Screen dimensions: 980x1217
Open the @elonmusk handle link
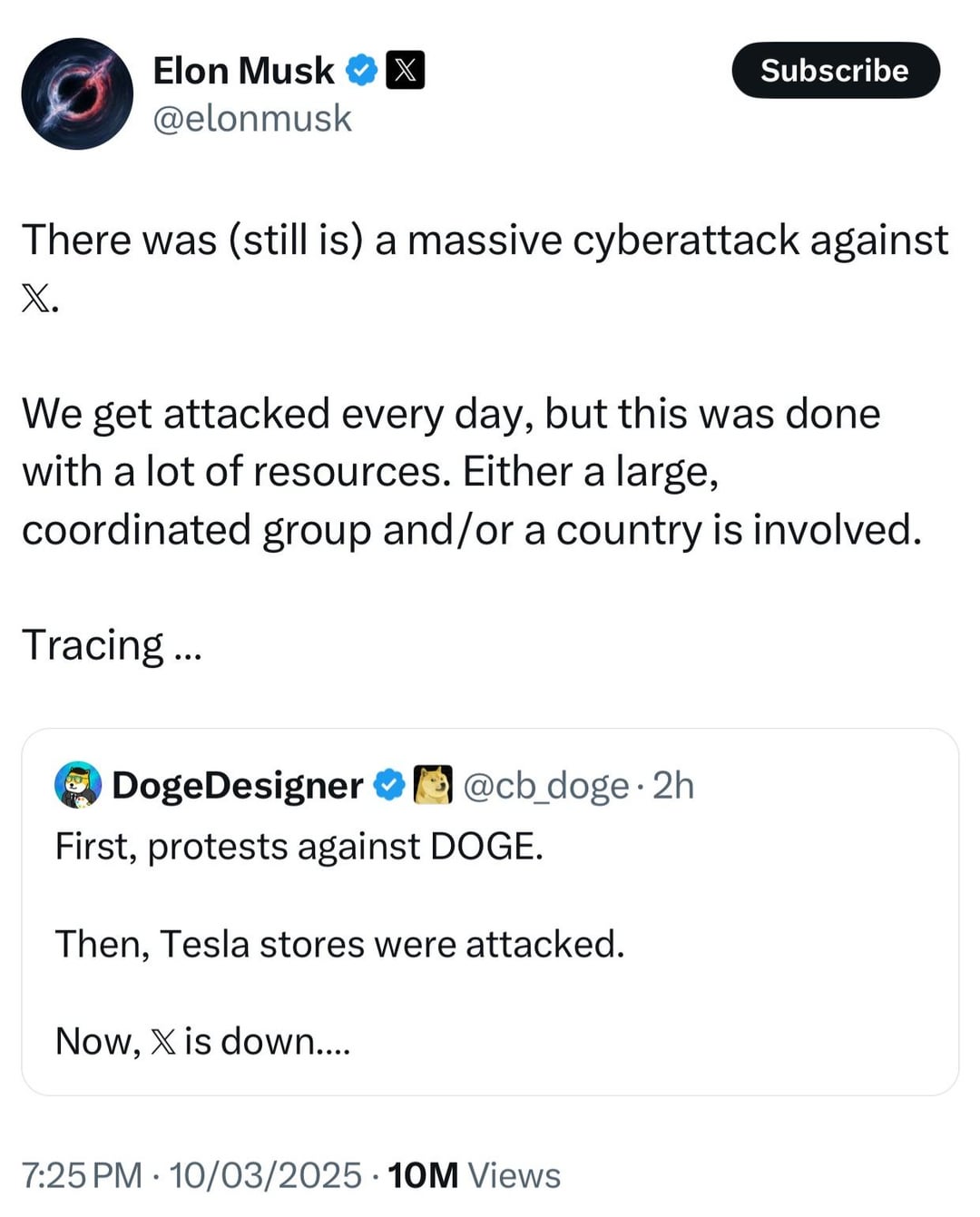[x=252, y=119]
